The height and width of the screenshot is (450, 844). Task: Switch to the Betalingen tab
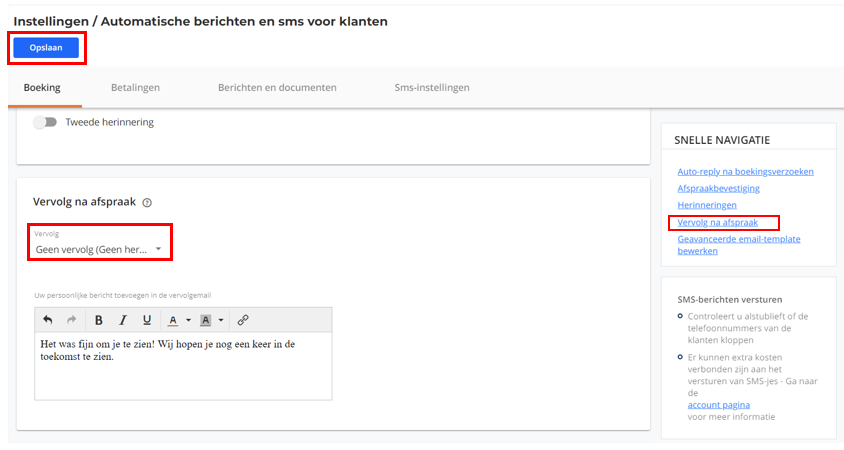pyautogui.click(x=135, y=87)
